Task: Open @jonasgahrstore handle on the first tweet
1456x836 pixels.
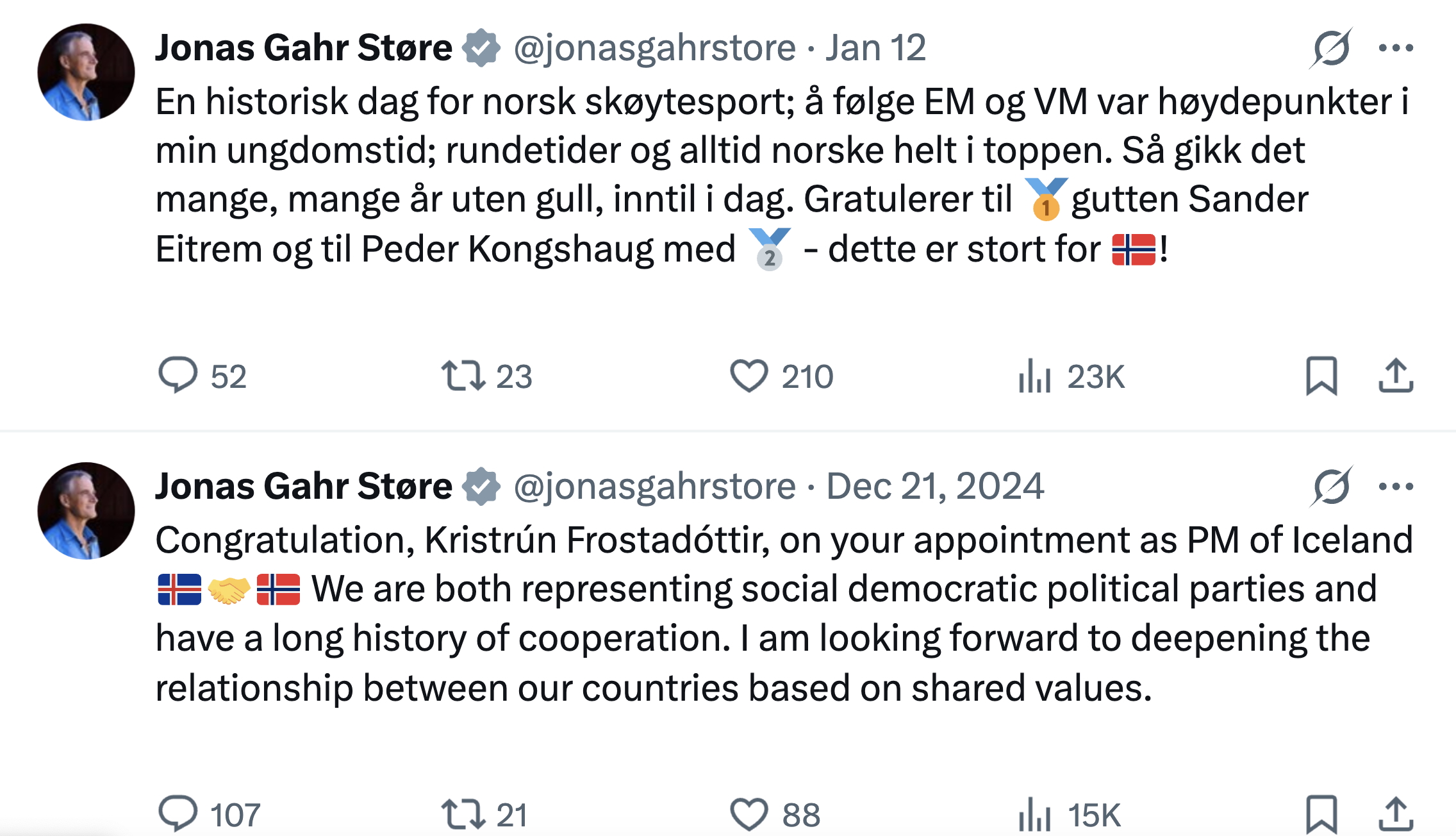Action: tap(654, 48)
